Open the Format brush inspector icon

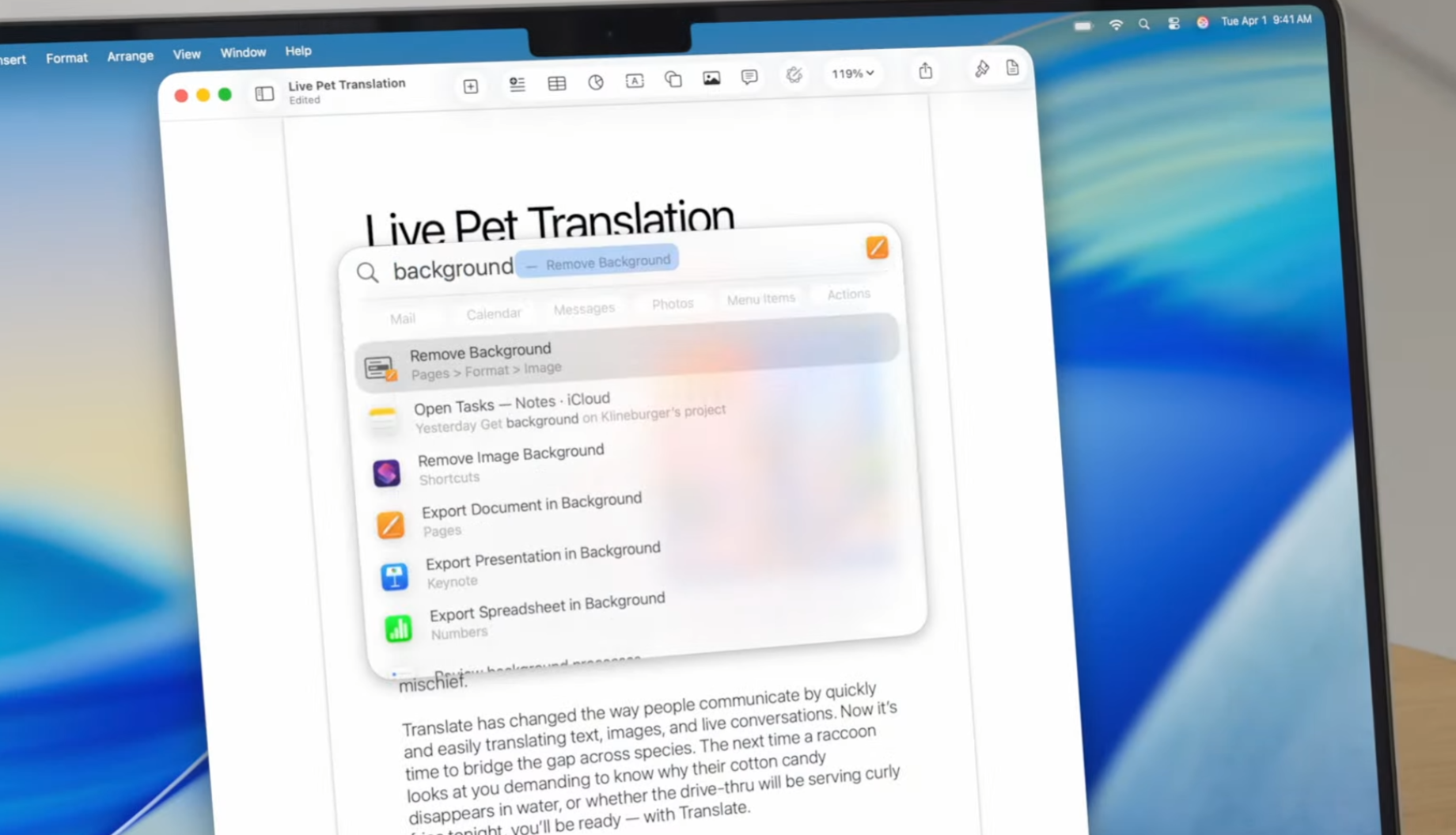(x=981, y=69)
